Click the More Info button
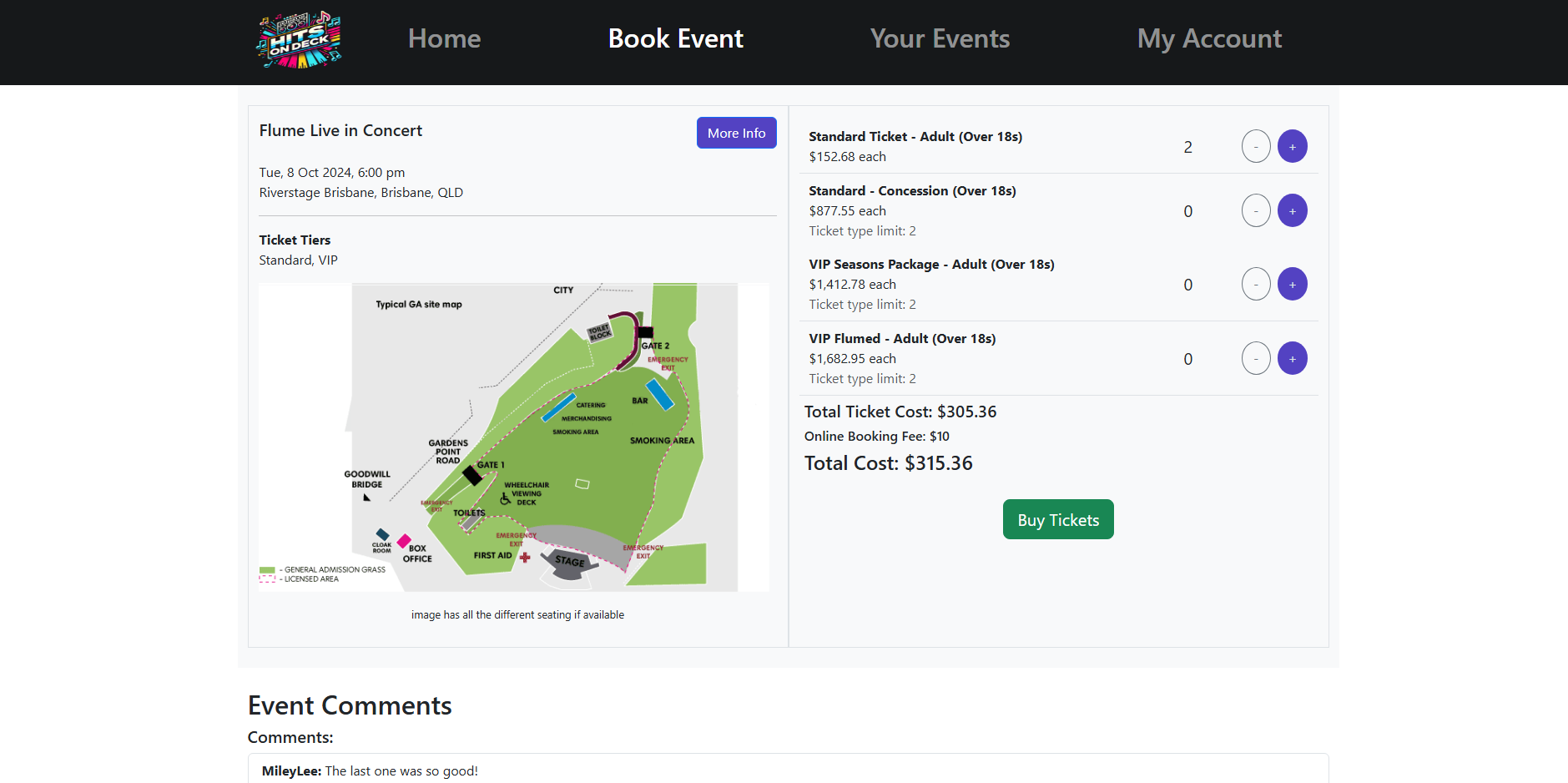 (x=736, y=134)
